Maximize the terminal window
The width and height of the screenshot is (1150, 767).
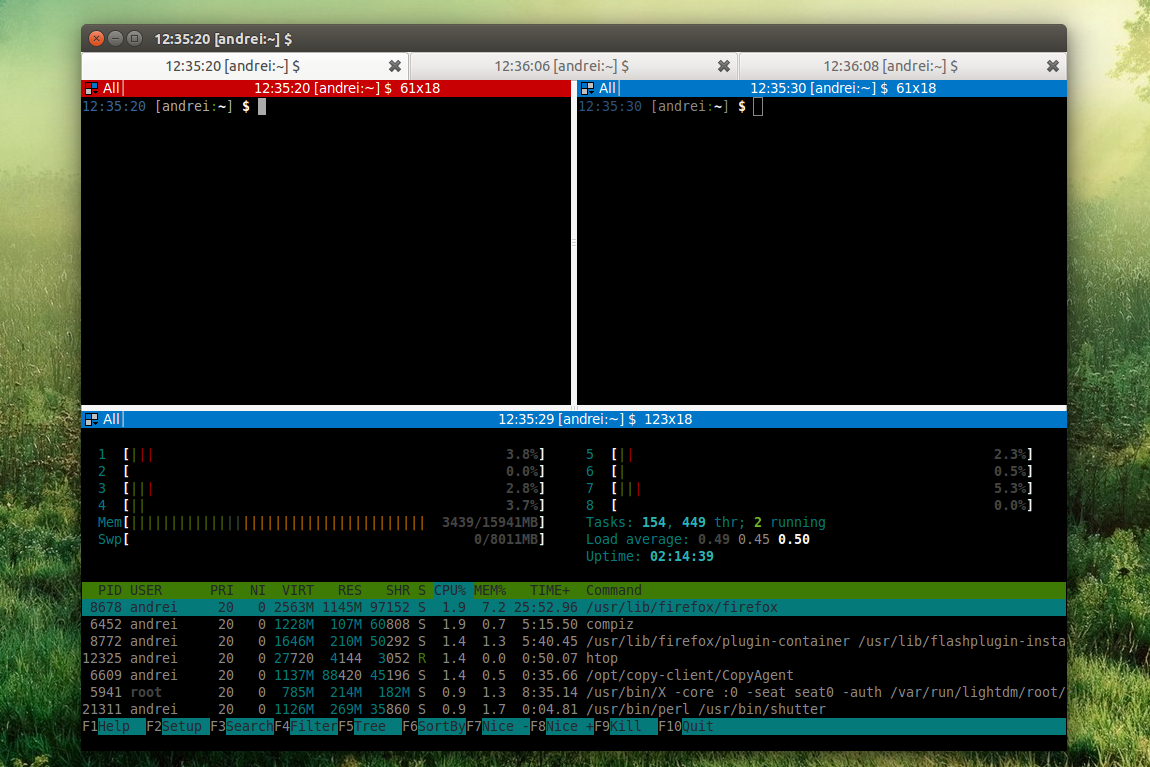click(134, 38)
